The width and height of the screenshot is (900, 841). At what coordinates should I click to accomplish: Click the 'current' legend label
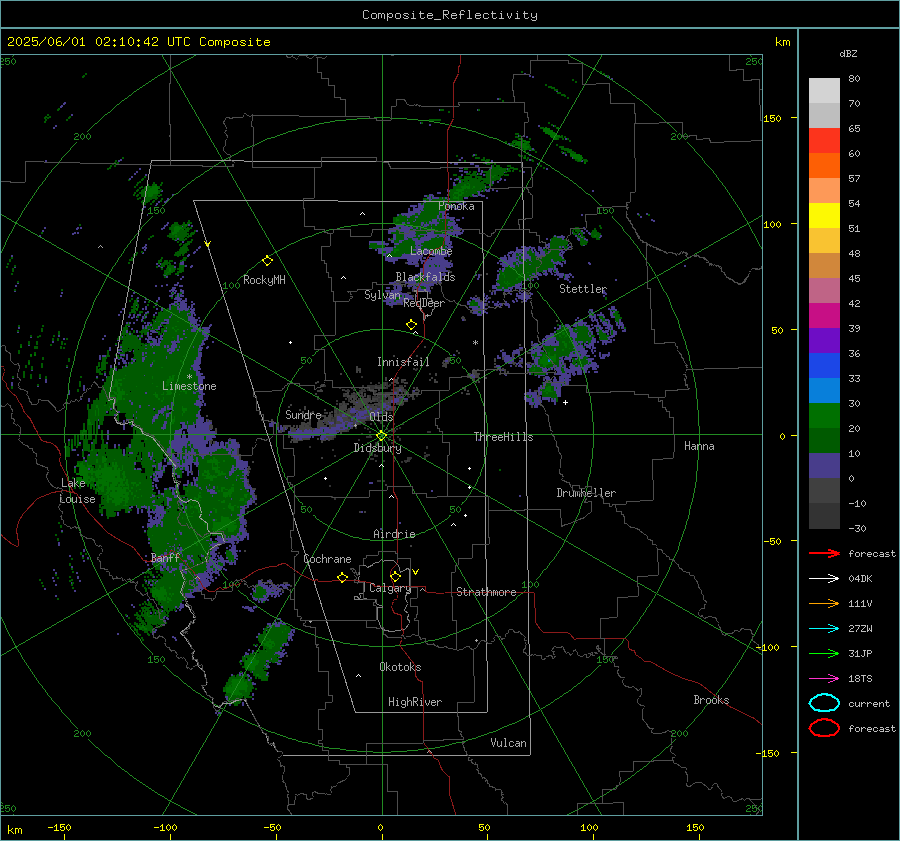click(869, 703)
